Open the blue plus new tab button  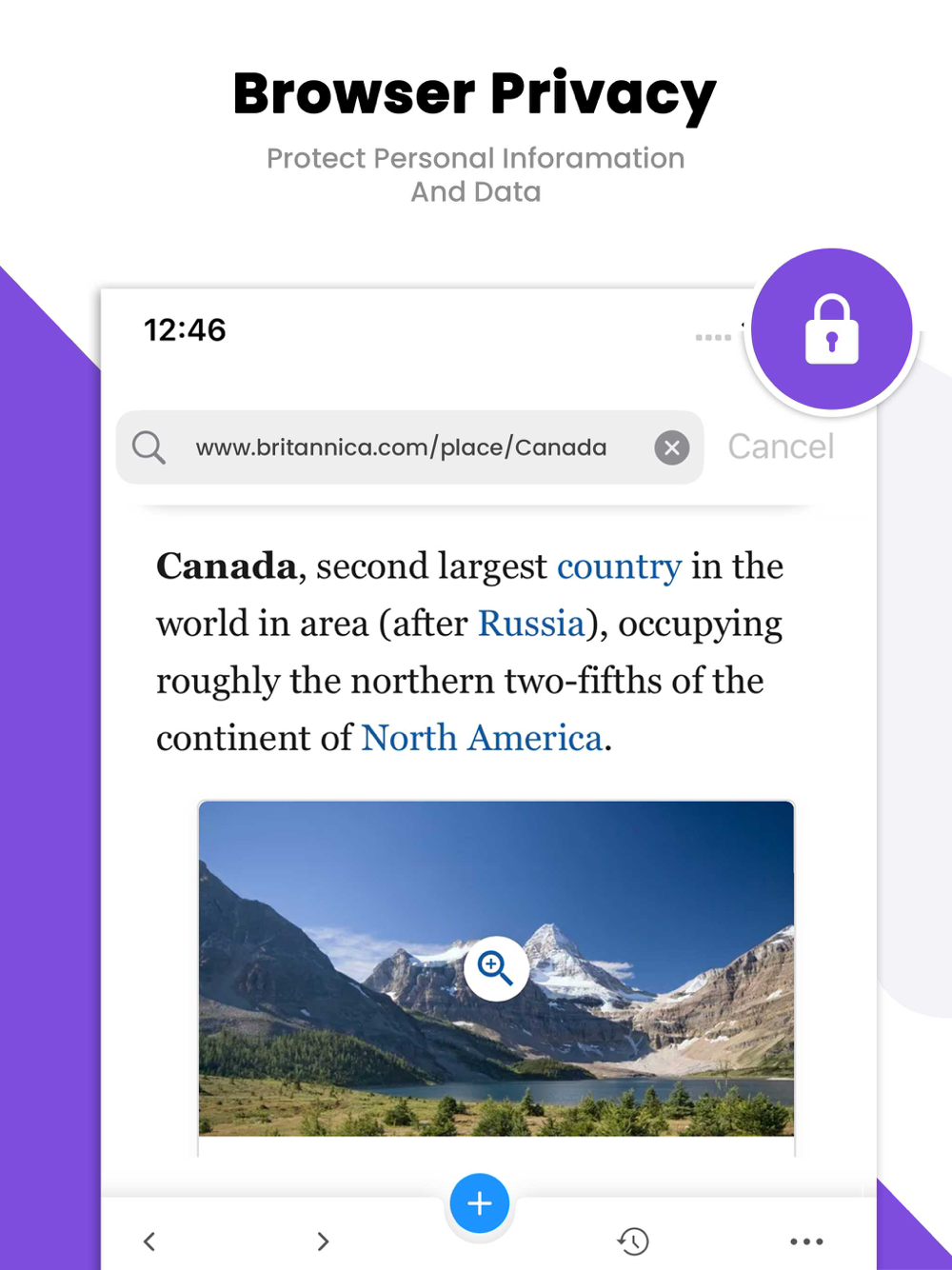pyautogui.click(x=480, y=1203)
